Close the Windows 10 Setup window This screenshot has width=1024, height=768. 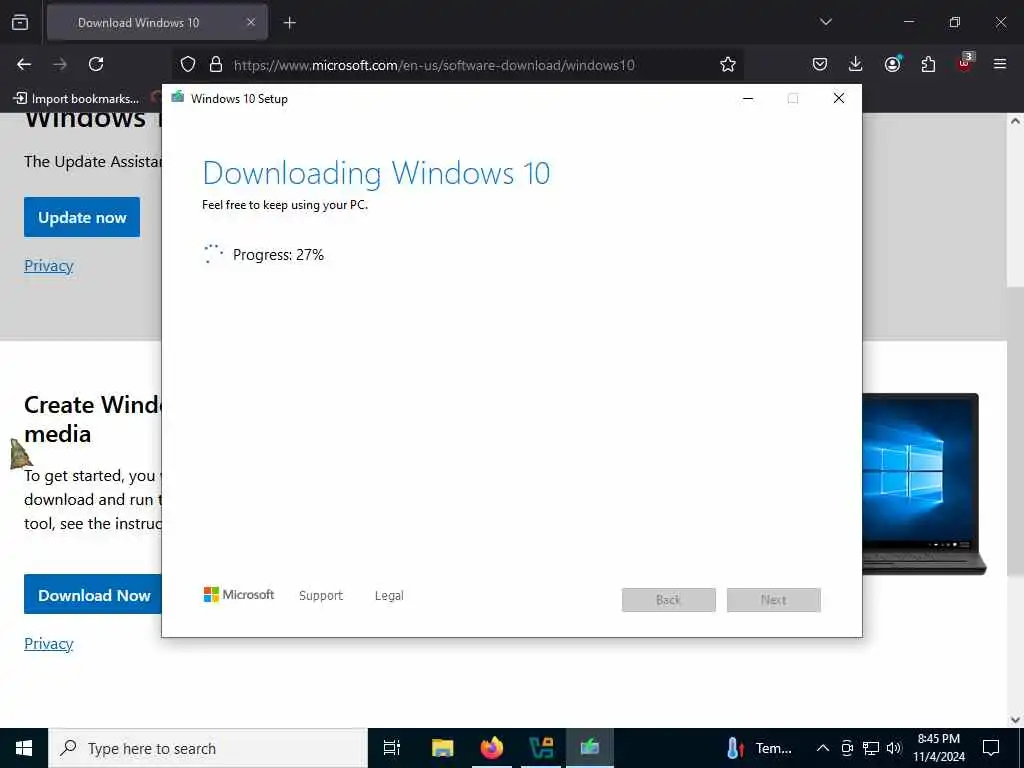[839, 99]
